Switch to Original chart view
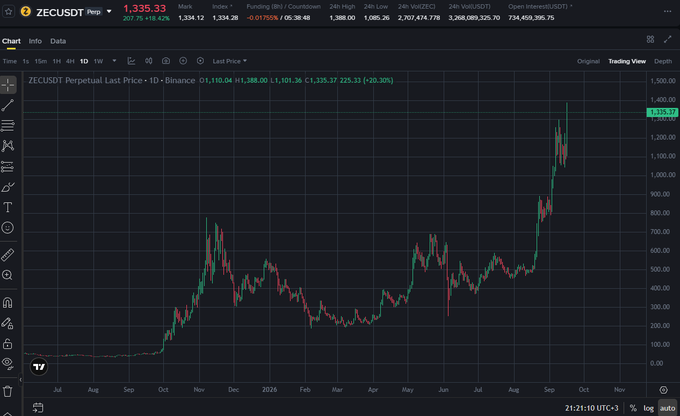The height and width of the screenshot is (416, 680). pos(588,61)
